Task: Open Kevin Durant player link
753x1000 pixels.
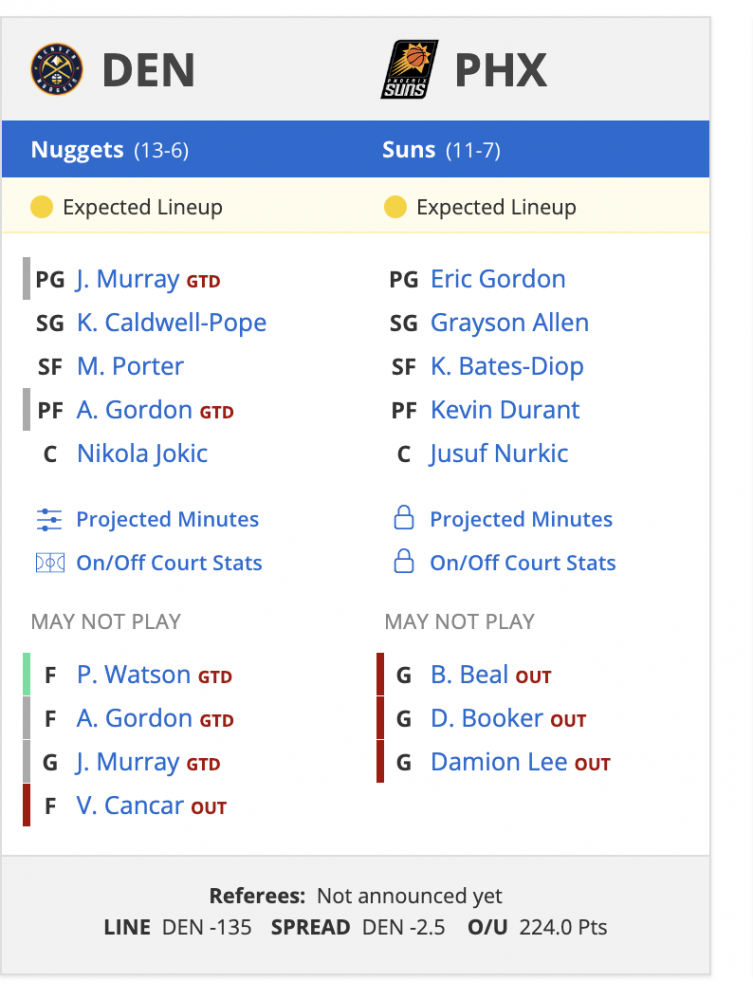Action: coord(505,410)
